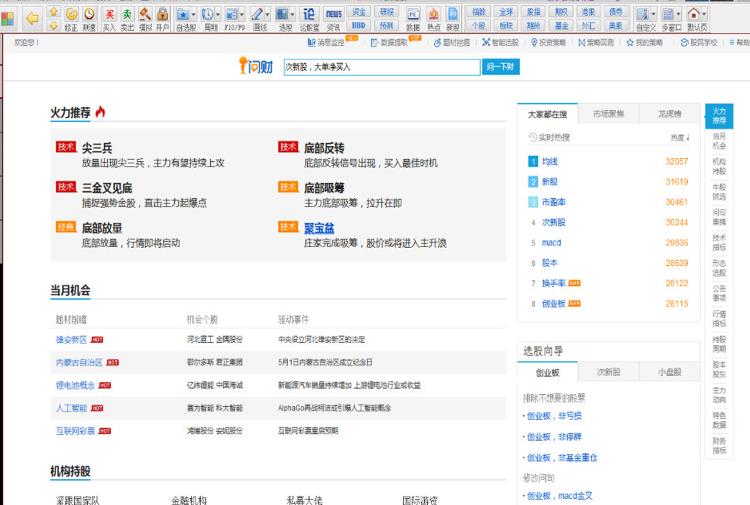Click the 数据 toolbar icon
750x505 pixels.
coord(413,17)
